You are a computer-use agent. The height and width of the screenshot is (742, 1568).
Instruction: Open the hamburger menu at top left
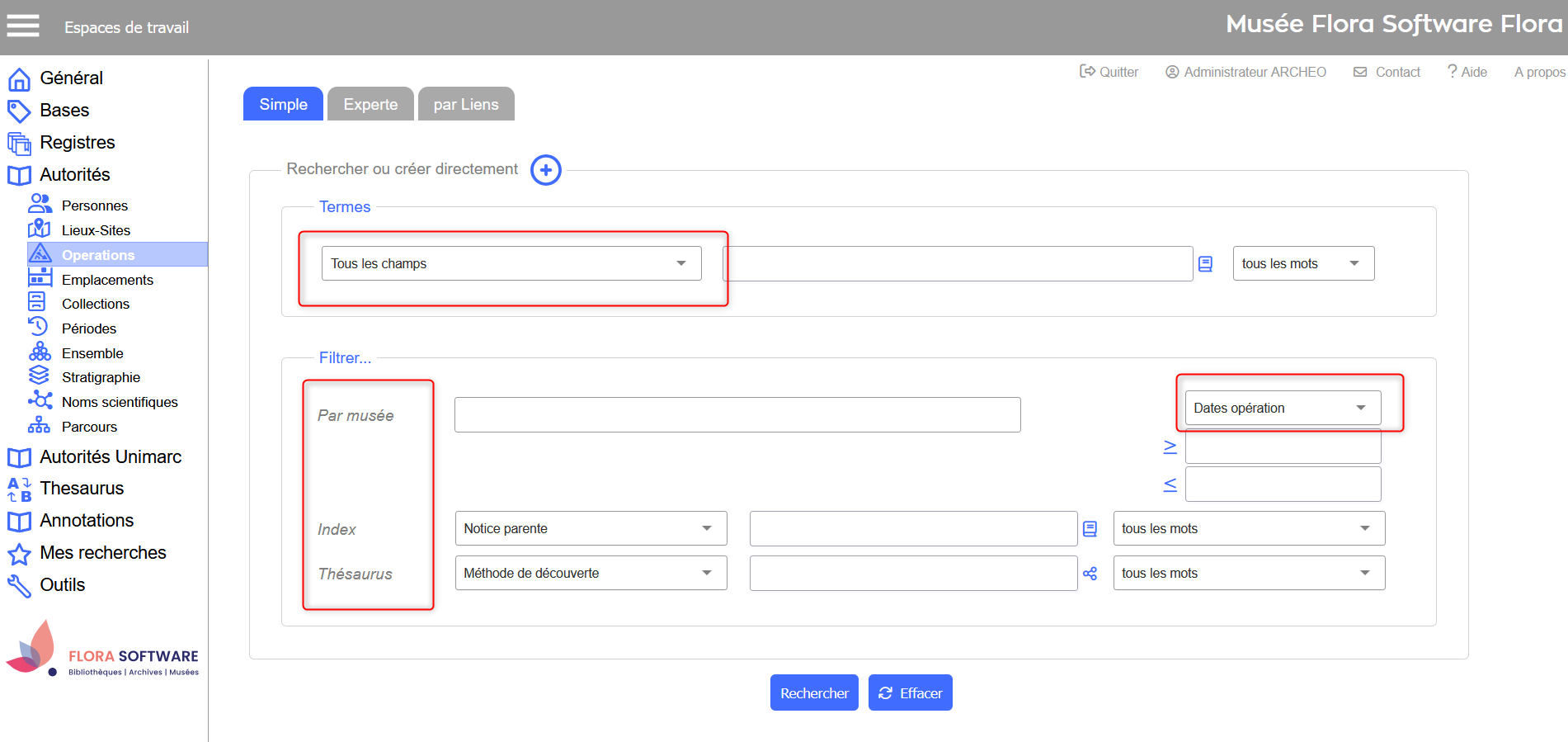(23, 26)
